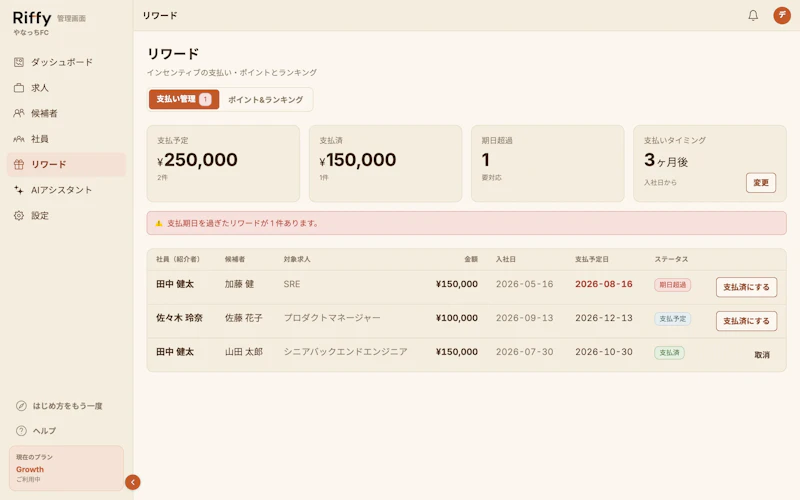Click プロダクトマネージャー job cell
Image resolution: width=800 pixels, height=500 pixels.
[x=332, y=318]
